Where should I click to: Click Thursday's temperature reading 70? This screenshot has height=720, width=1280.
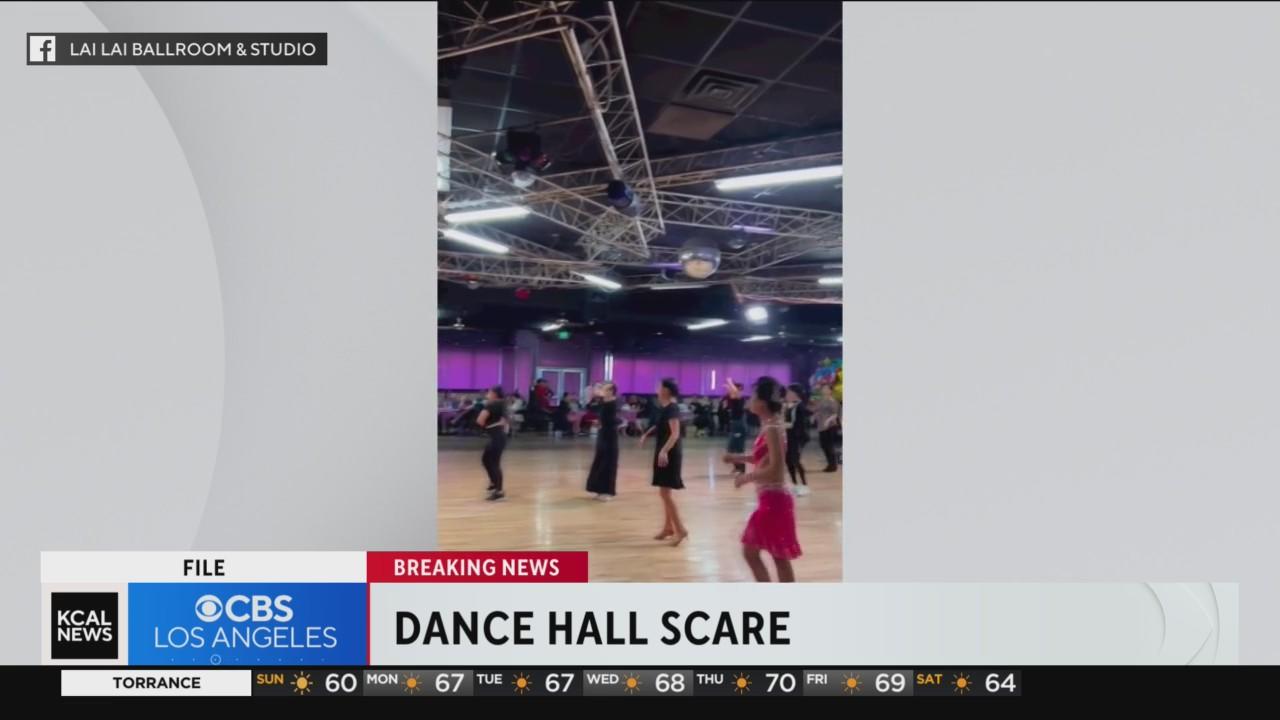click(780, 683)
